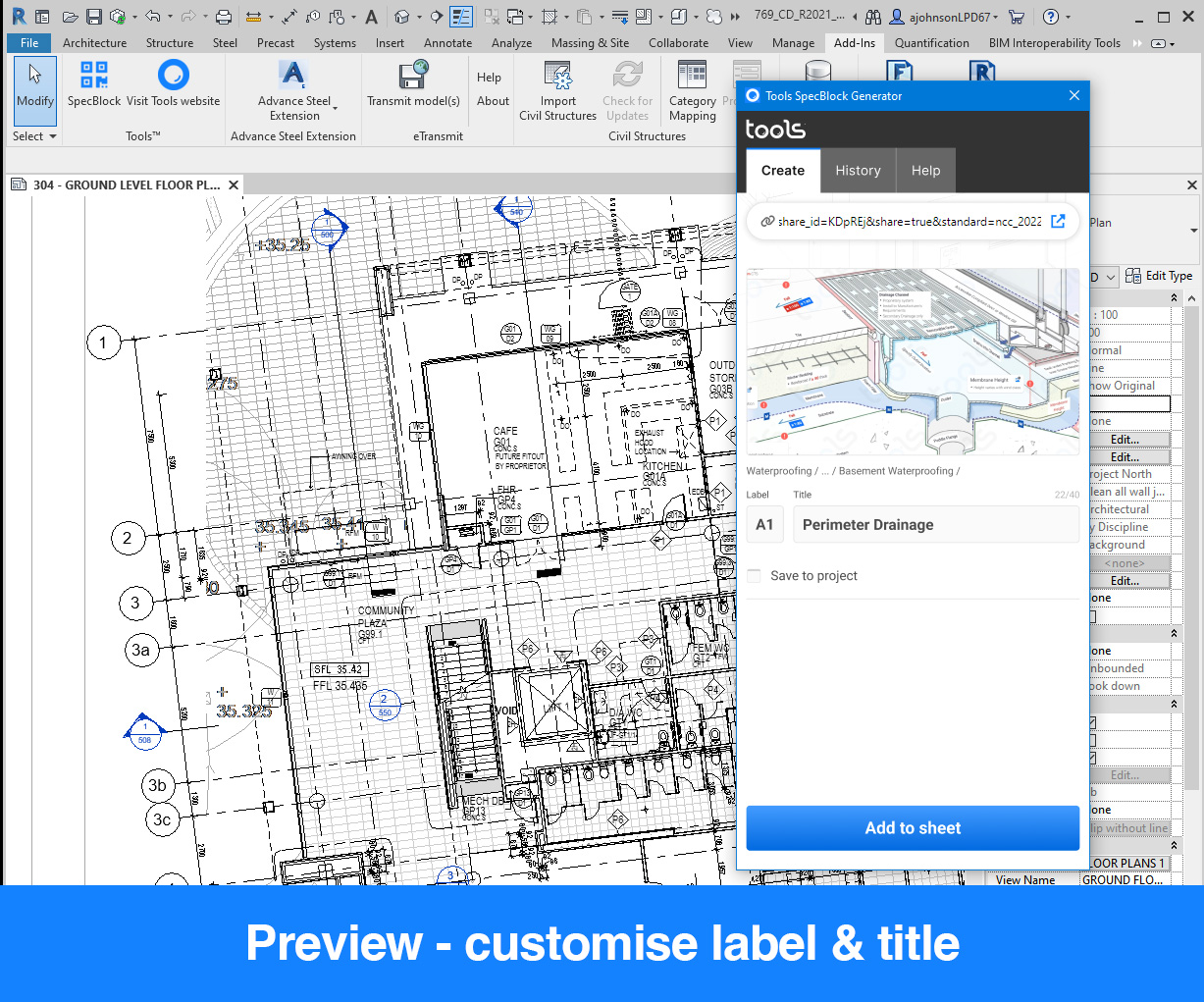This screenshot has height=1002, width=1204.
Task: Expand the ajohnsonLPD67 account dropdown
Action: pyautogui.click(x=996, y=18)
